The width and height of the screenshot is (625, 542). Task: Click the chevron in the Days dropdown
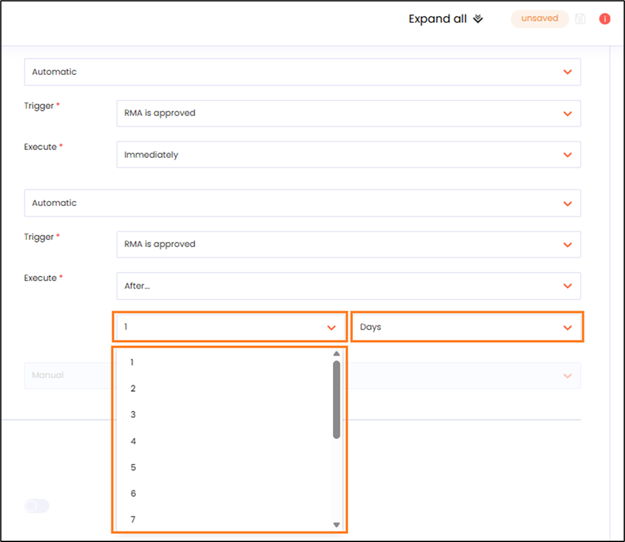567,327
